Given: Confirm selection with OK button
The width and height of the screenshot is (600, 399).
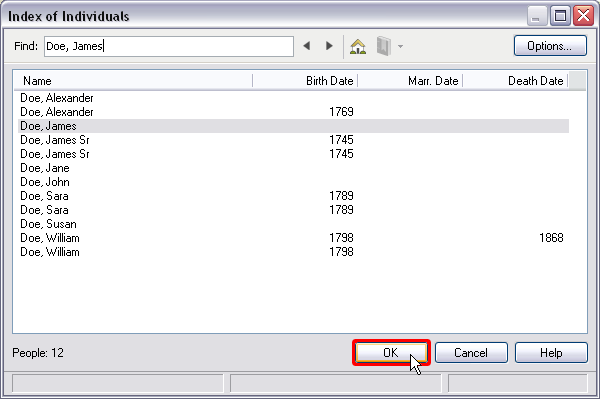Looking at the screenshot, I should [x=391, y=352].
